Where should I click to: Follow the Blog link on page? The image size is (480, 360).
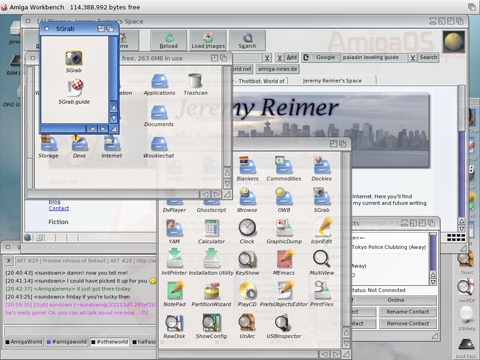click(54, 202)
